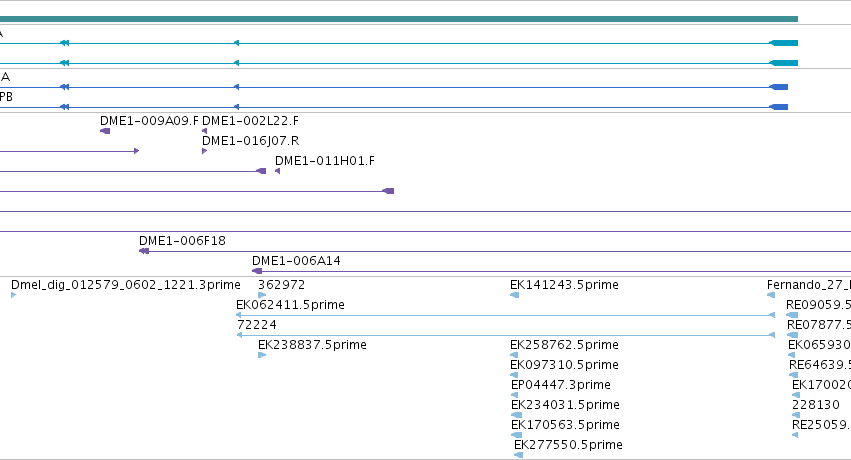Click the EK141243.5prime label

coord(564,285)
